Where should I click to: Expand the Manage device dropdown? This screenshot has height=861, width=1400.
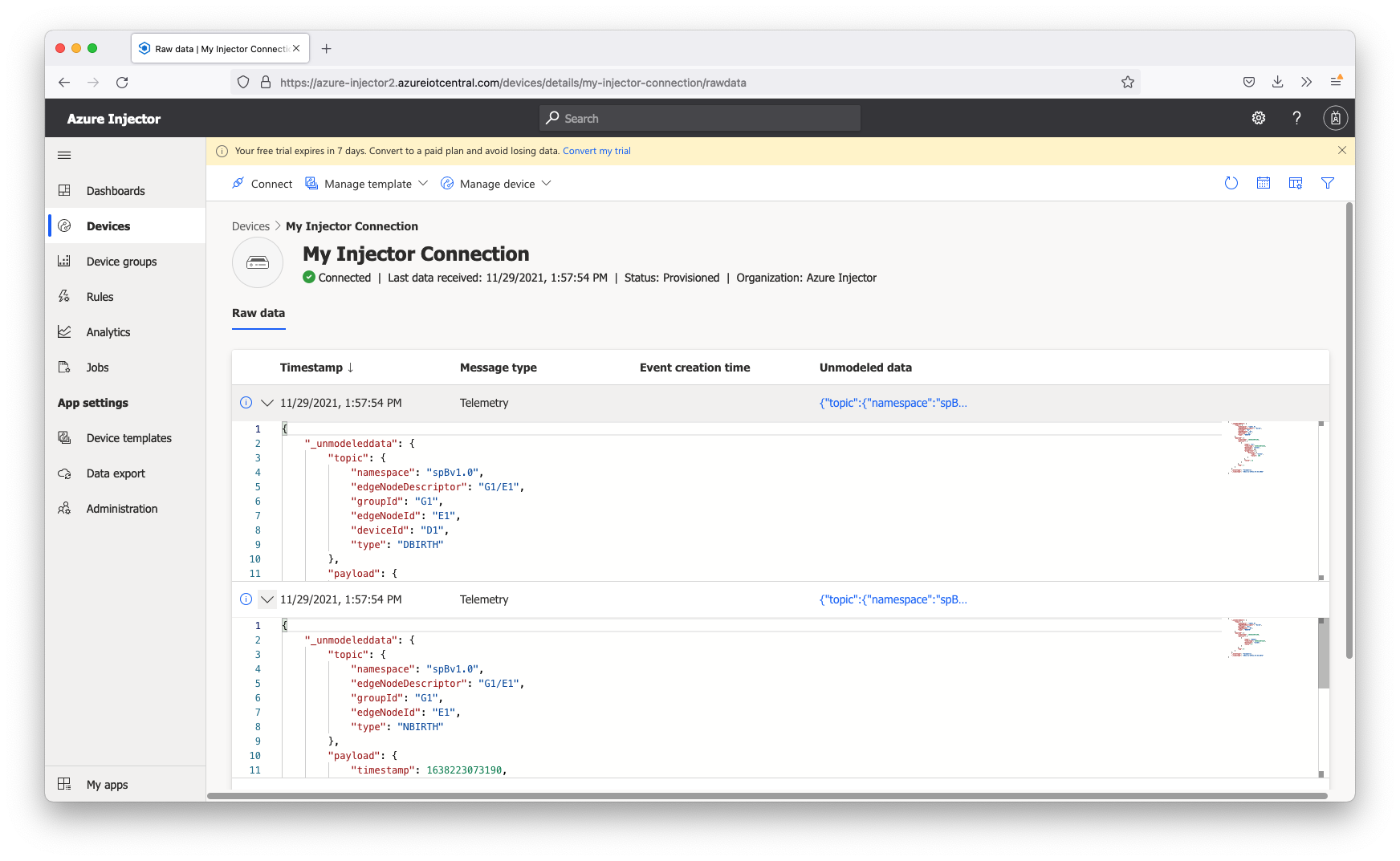pyautogui.click(x=496, y=184)
